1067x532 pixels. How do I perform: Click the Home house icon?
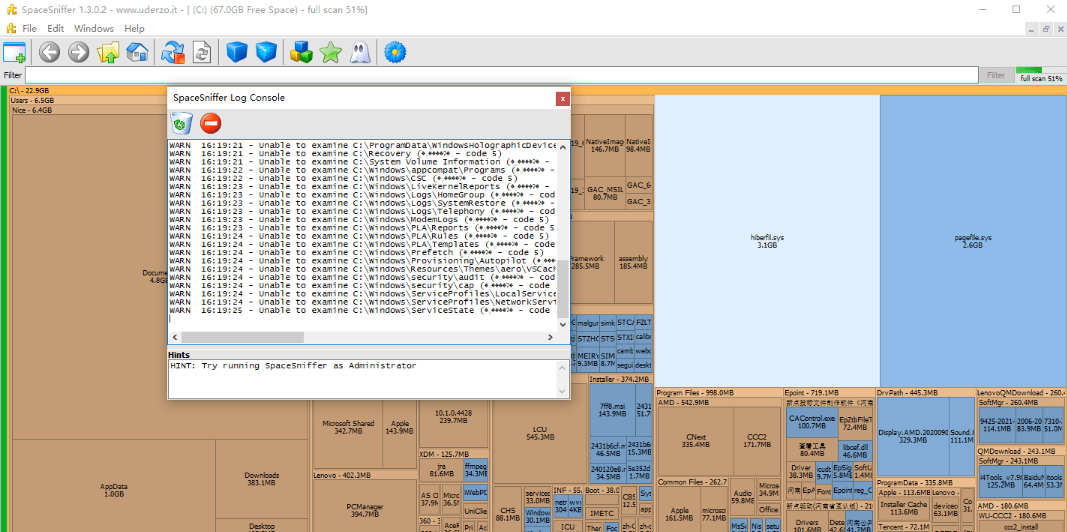pyautogui.click(x=137, y=52)
